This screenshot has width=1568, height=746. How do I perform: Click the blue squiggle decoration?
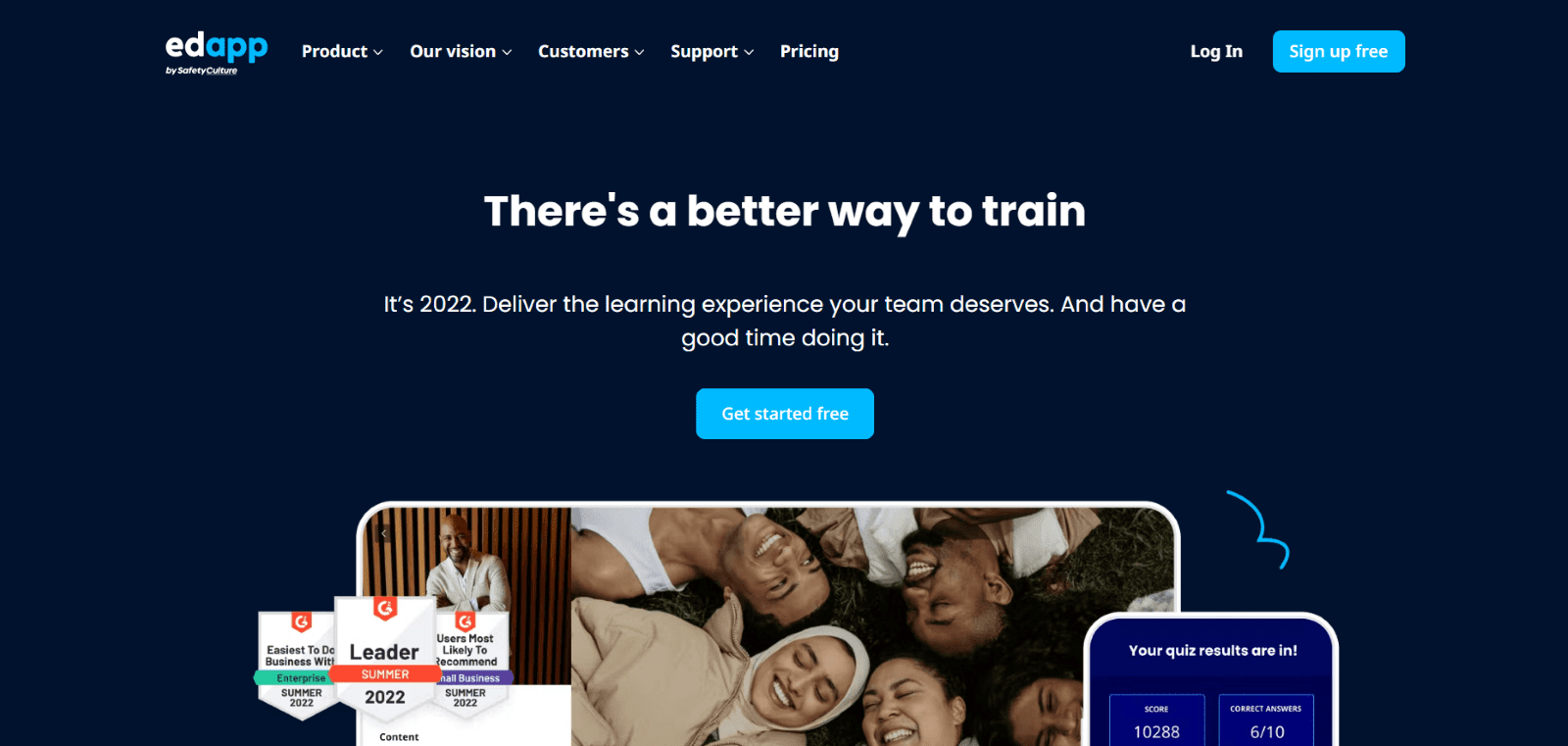[x=1259, y=528]
